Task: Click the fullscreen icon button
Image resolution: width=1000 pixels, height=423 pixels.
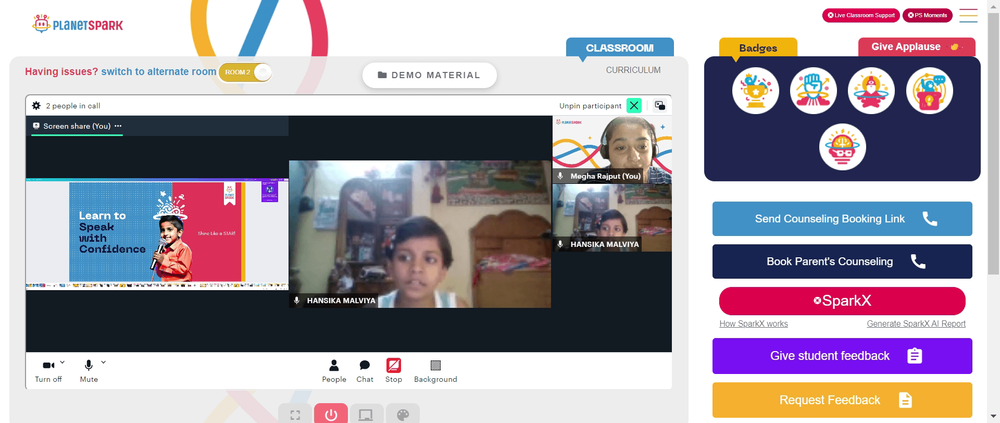Action: pyautogui.click(x=295, y=415)
